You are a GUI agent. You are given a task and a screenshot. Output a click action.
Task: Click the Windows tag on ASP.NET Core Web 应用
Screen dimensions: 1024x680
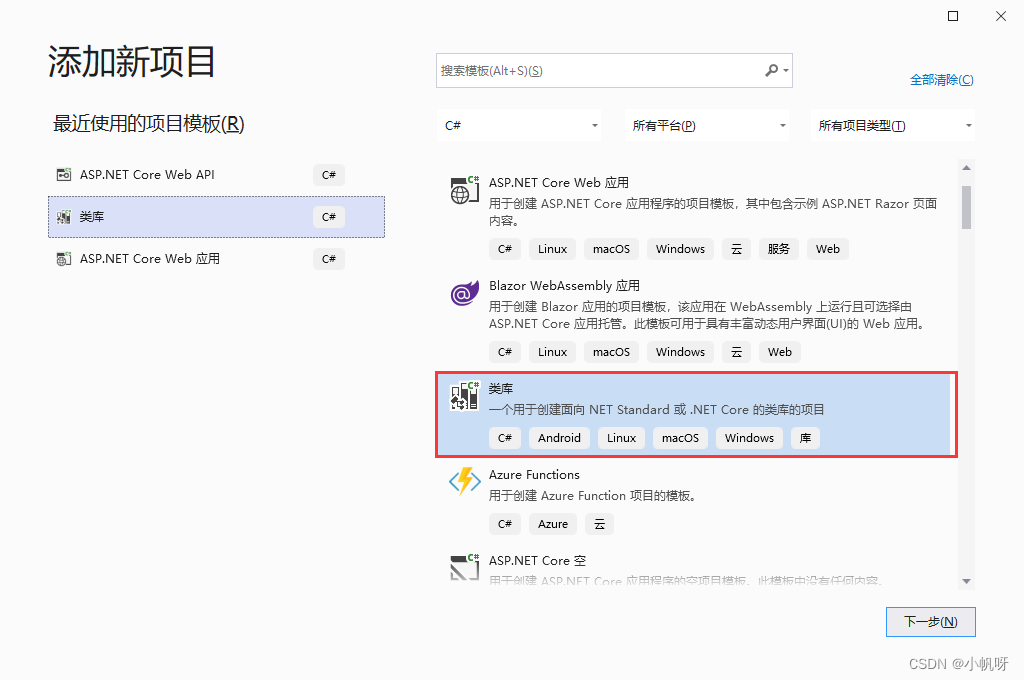[680, 249]
